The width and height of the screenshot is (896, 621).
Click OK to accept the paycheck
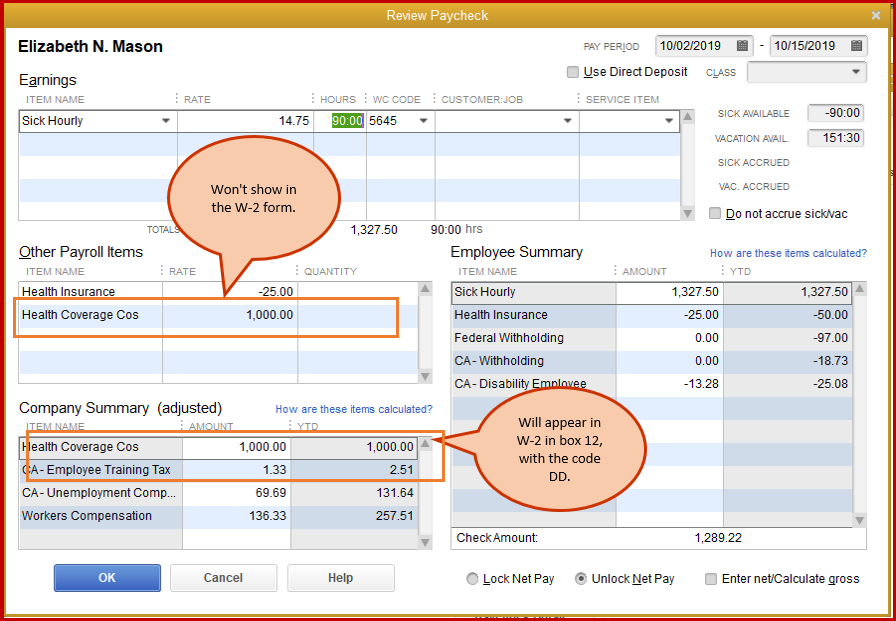point(107,578)
